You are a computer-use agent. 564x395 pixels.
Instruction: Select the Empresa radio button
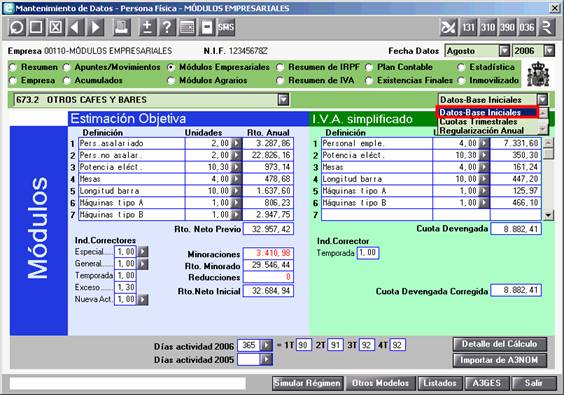pos(13,81)
